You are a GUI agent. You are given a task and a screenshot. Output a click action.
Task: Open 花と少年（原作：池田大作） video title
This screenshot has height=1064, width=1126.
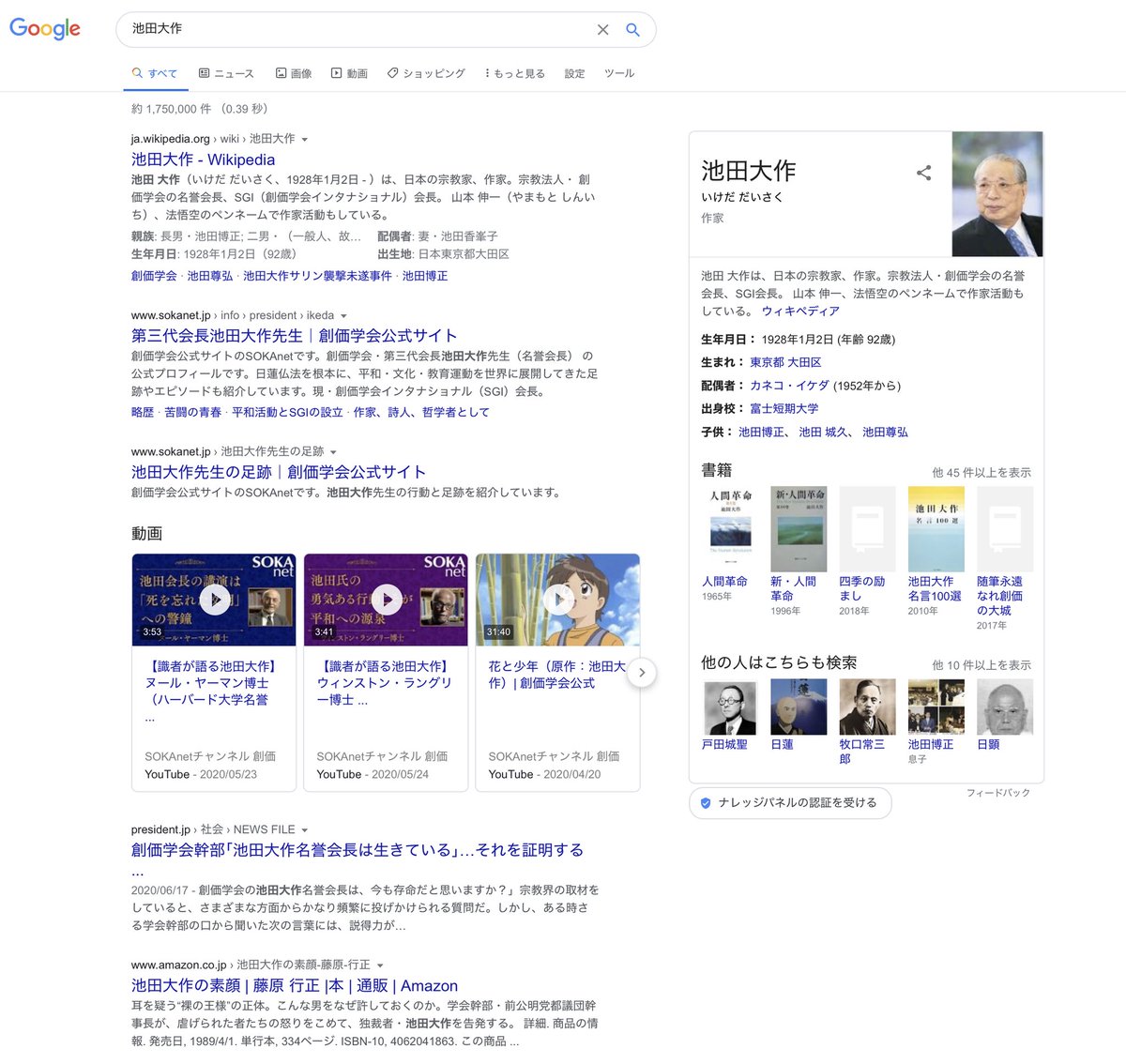557,675
